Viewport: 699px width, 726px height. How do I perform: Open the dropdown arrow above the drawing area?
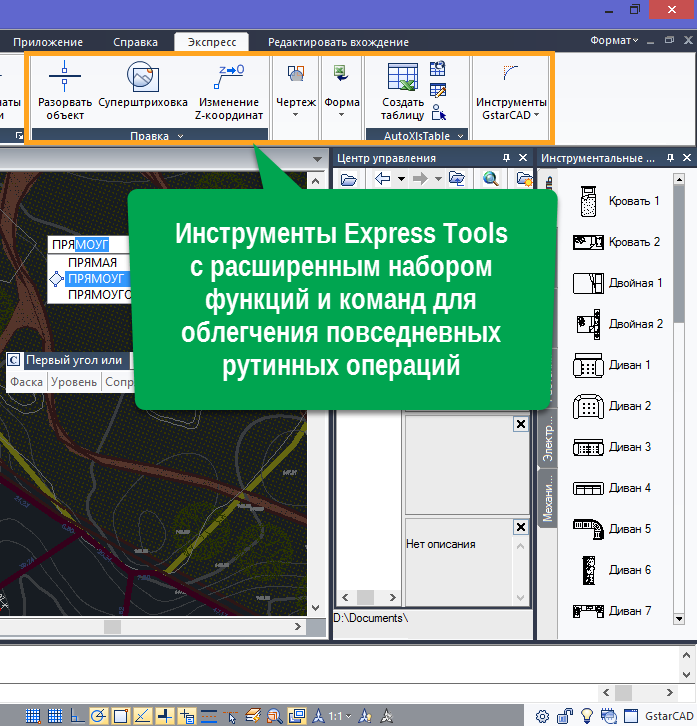pos(317,159)
